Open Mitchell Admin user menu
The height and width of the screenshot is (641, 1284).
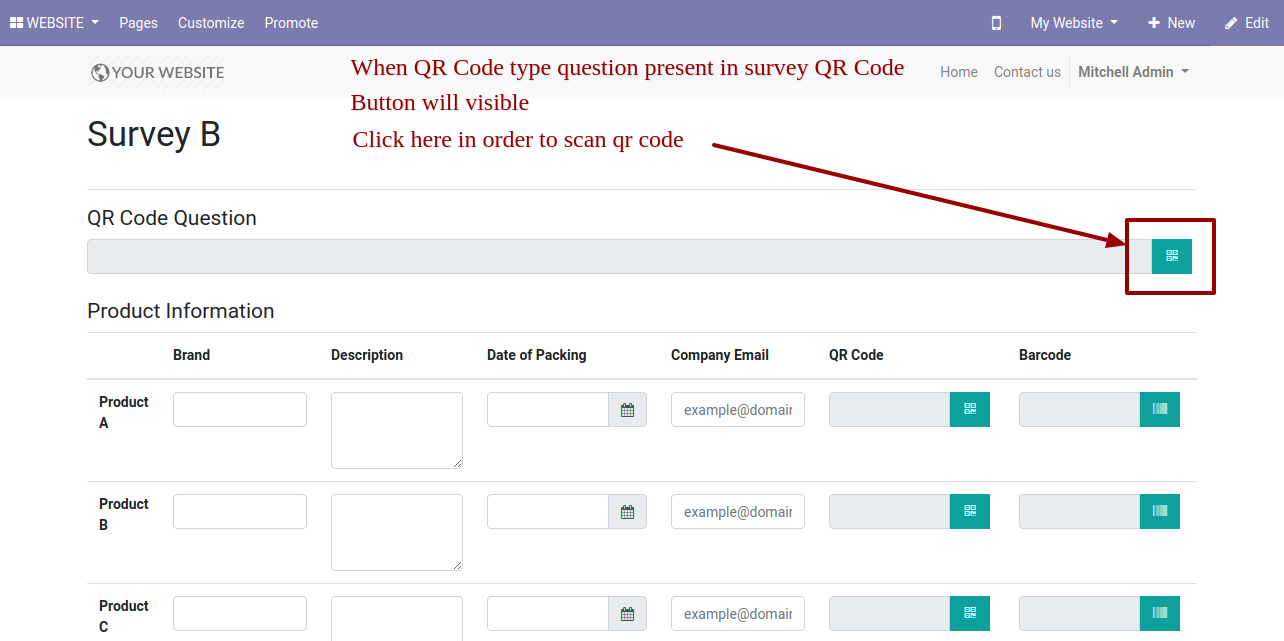coord(1133,72)
